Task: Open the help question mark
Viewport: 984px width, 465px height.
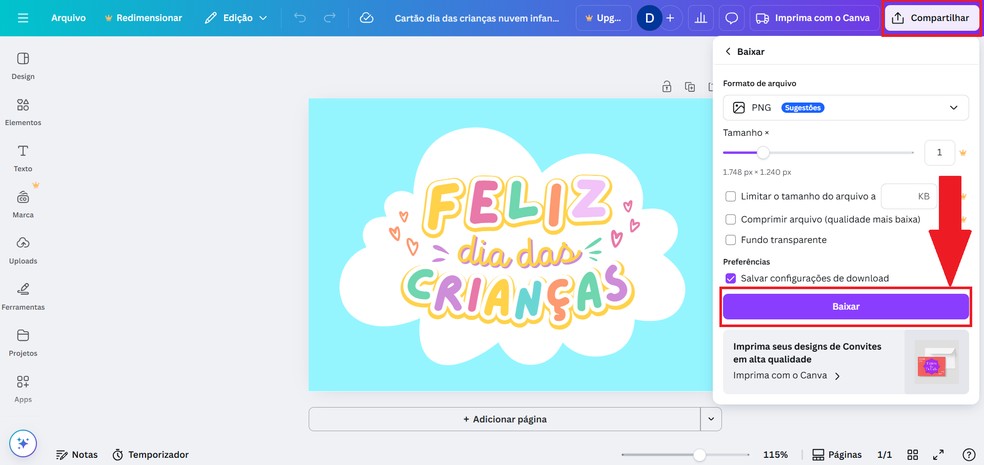Action: tap(968, 454)
